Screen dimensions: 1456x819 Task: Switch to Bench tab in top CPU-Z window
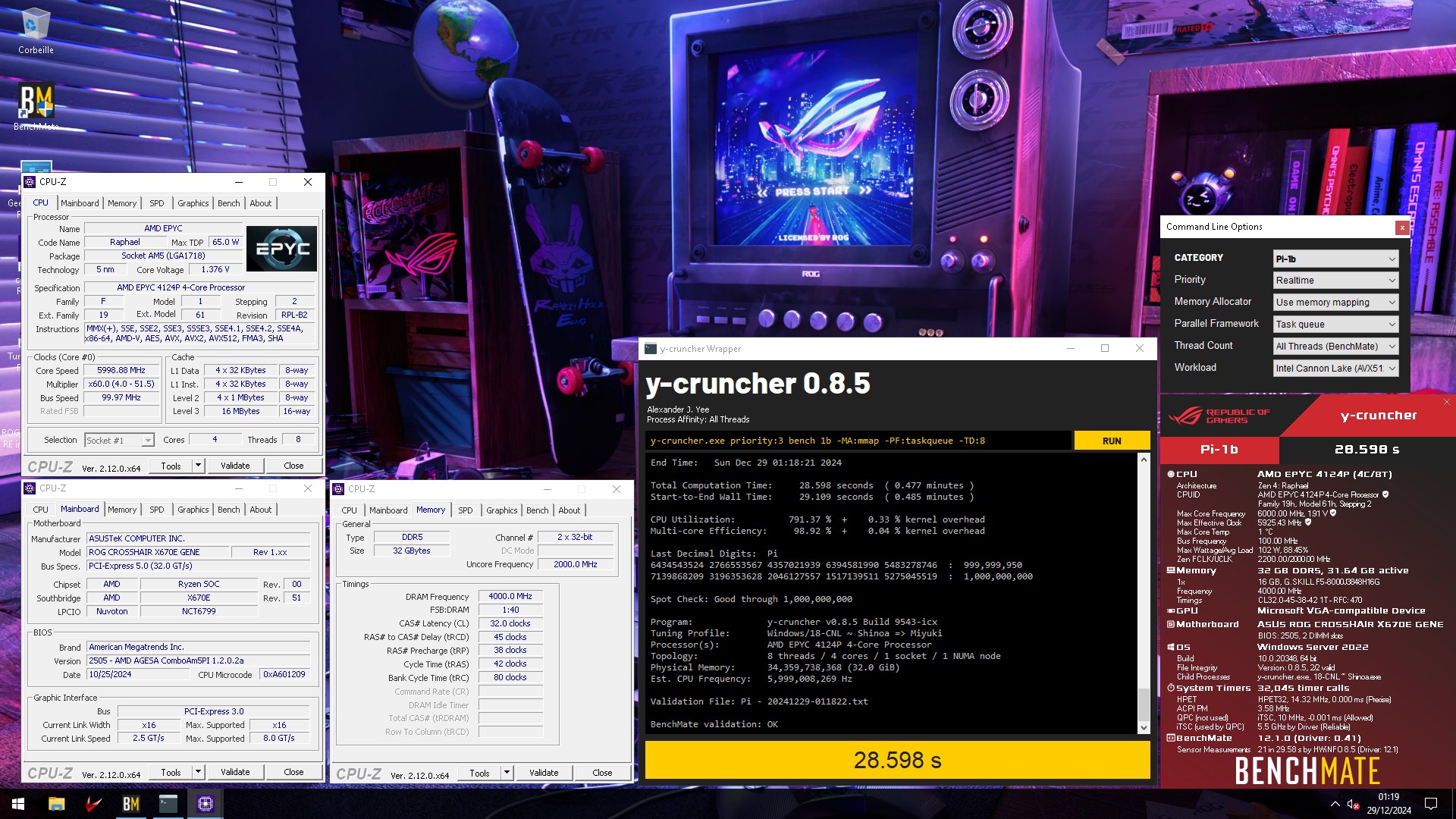point(228,203)
